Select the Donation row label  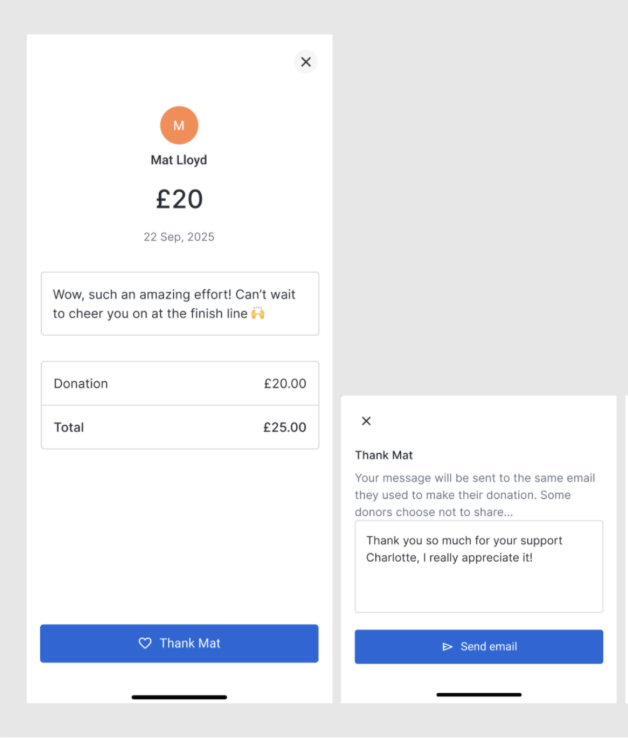point(81,383)
